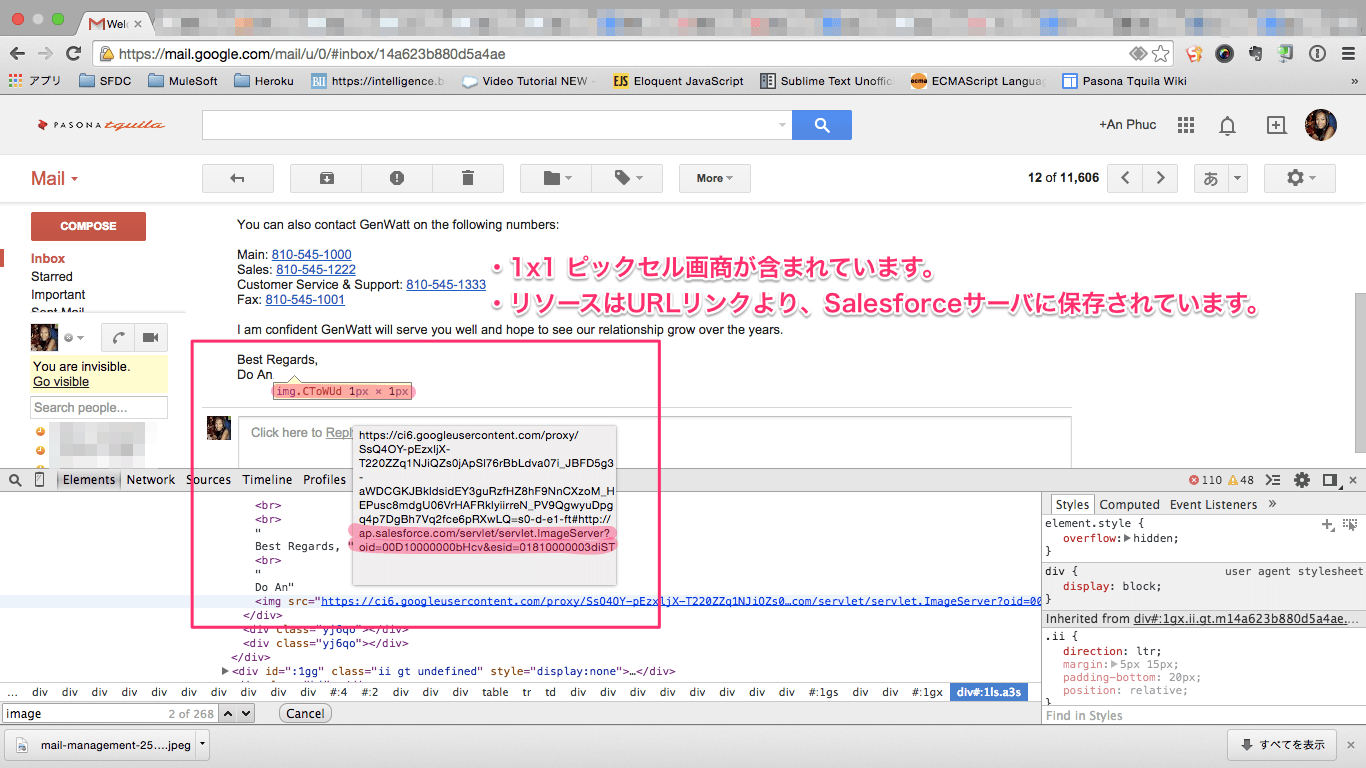The height and width of the screenshot is (768, 1366).
Task: Open search options arrow in search box
Action: point(782,125)
